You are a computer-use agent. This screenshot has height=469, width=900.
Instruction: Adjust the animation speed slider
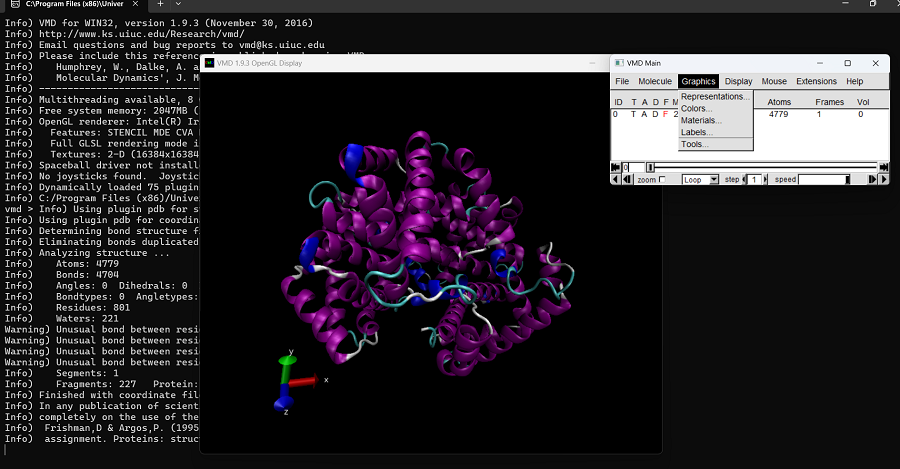pos(824,180)
